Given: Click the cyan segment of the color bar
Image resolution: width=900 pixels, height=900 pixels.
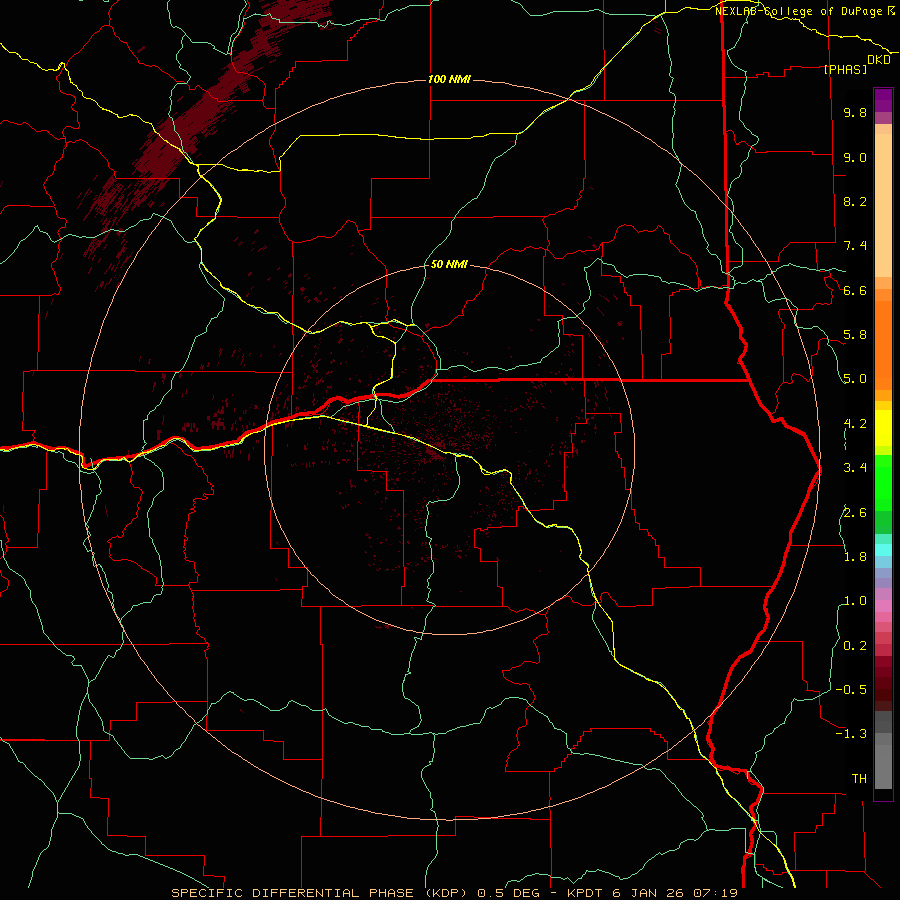Looking at the screenshot, I should point(883,550).
